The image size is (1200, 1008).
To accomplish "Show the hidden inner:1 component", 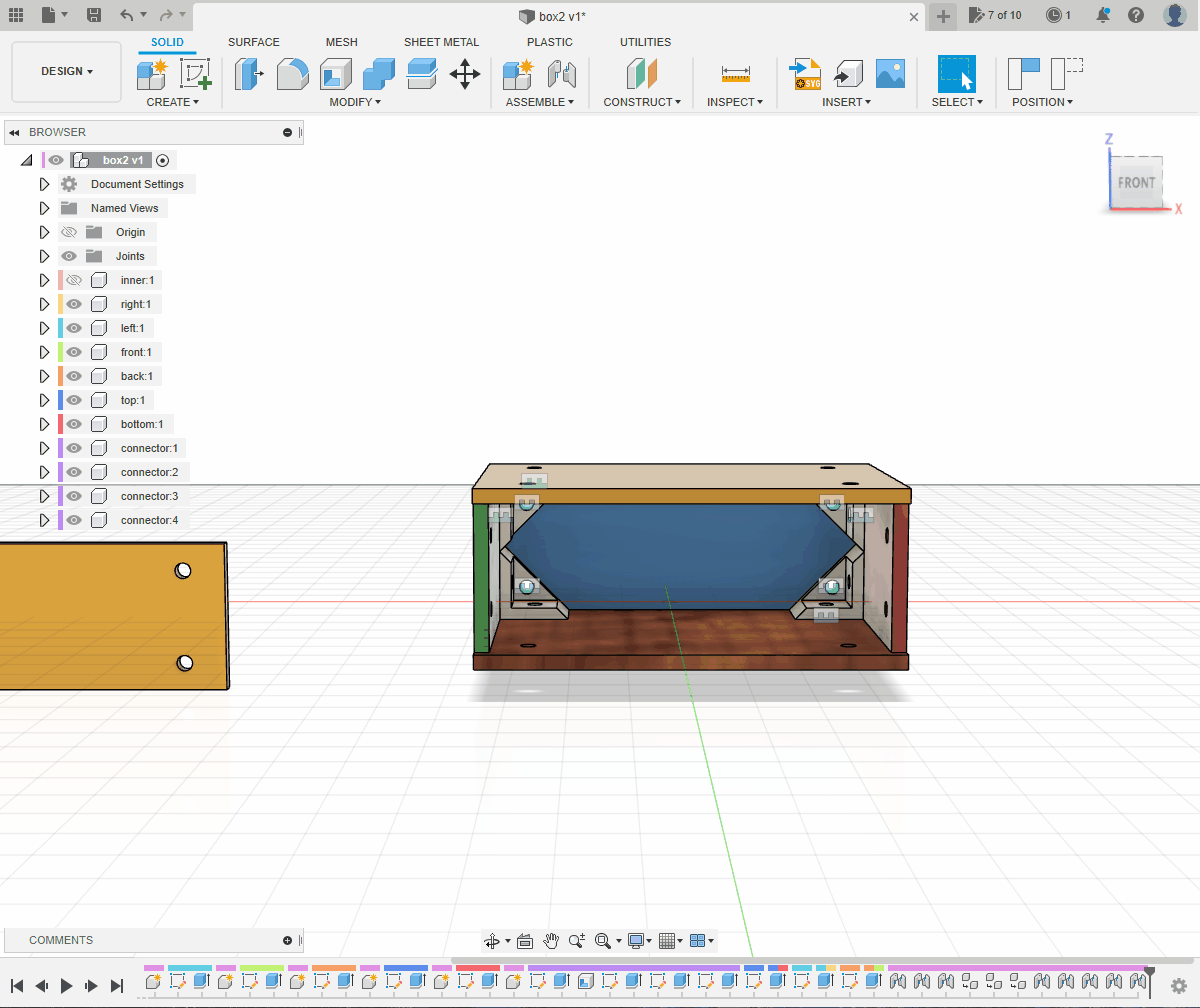I will 74,280.
